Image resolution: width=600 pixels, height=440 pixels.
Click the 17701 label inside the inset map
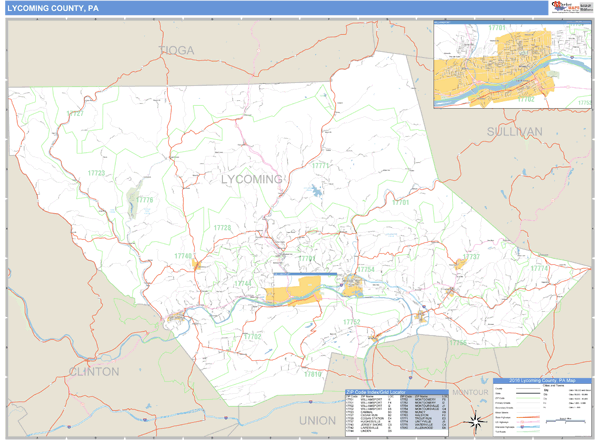tap(497, 28)
